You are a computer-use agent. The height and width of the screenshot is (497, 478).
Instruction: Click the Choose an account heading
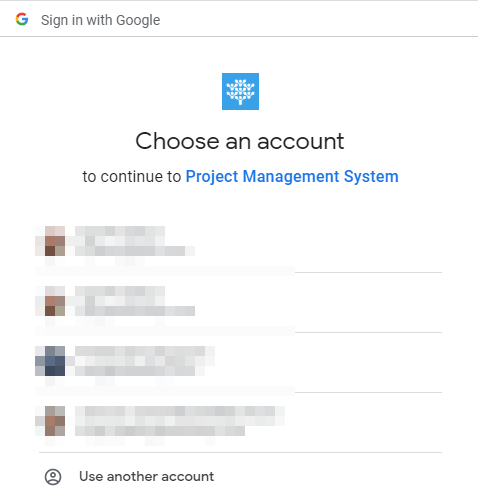240,141
